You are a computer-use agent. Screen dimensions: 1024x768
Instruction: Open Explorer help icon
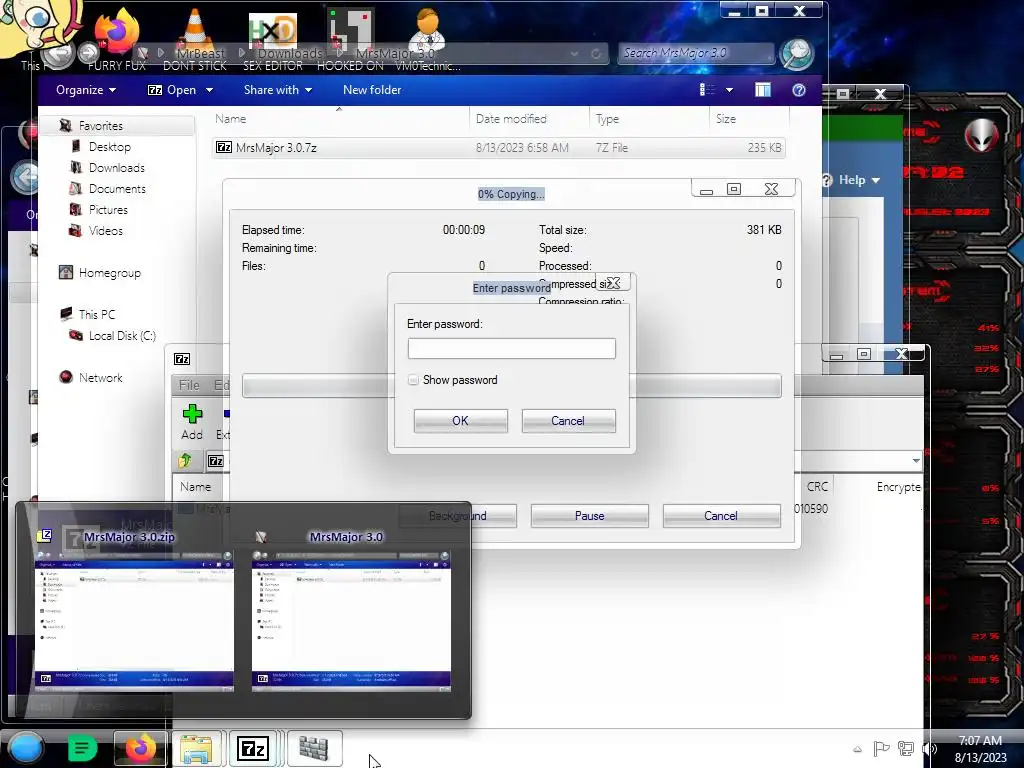tap(799, 90)
